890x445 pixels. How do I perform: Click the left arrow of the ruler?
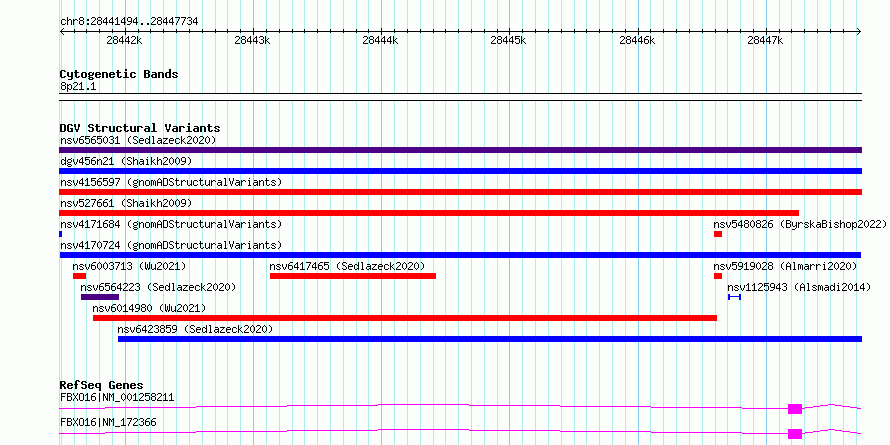[x=62, y=32]
